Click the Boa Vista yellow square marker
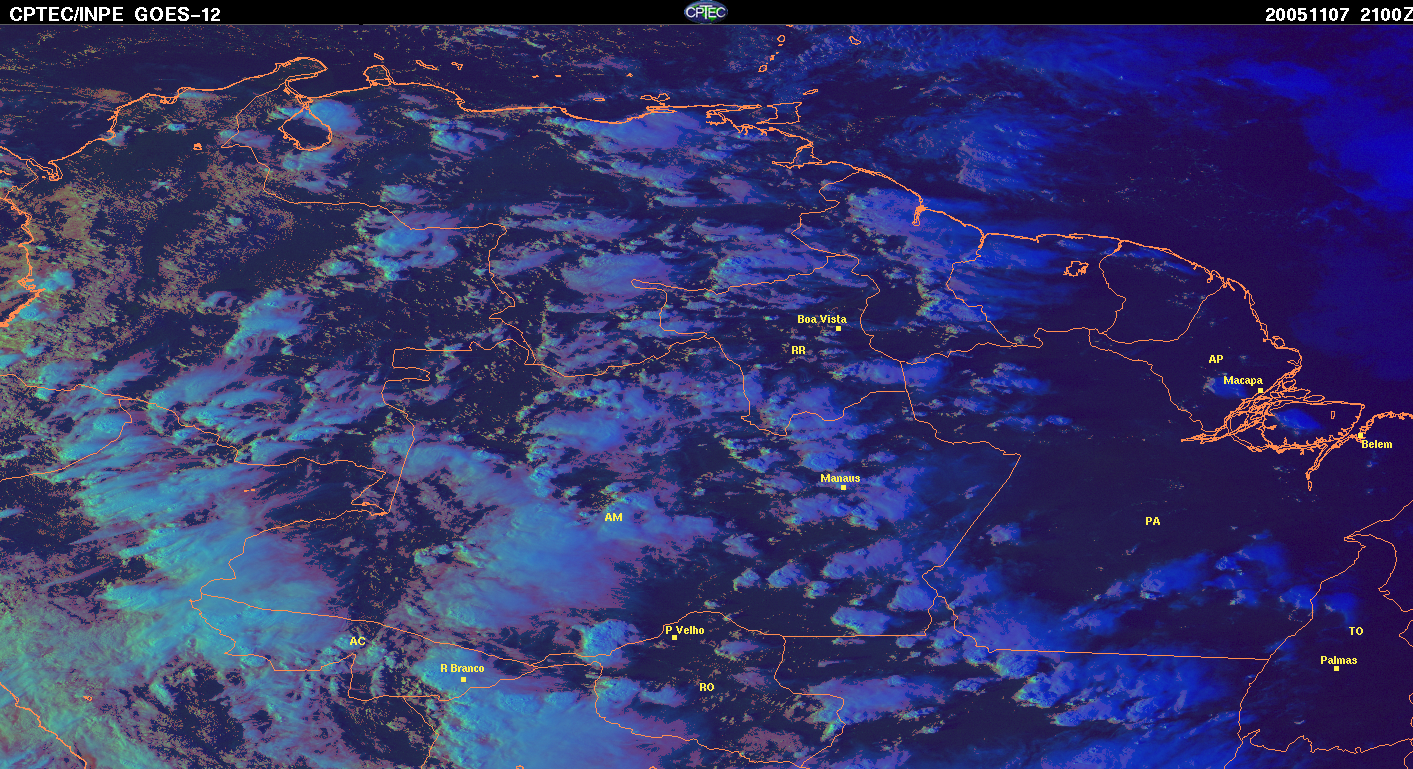This screenshot has width=1413, height=769. click(839, 328)
